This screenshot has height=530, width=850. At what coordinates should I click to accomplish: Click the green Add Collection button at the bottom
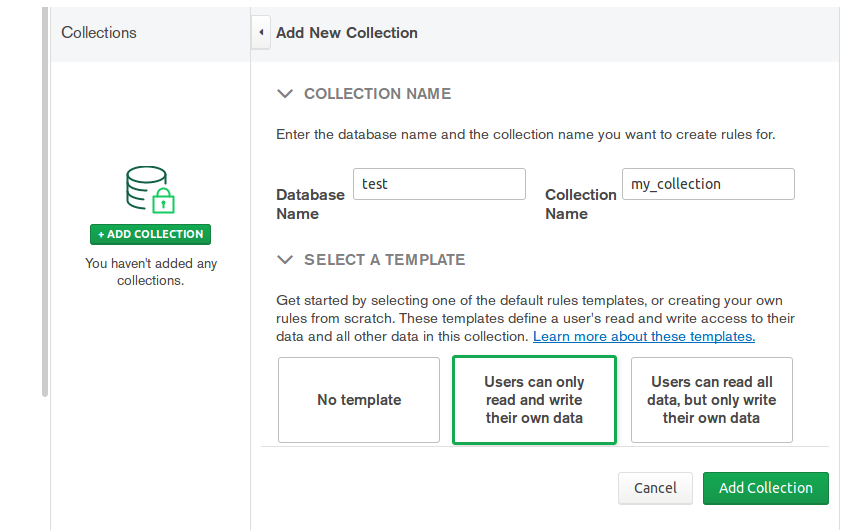(766, 488)
